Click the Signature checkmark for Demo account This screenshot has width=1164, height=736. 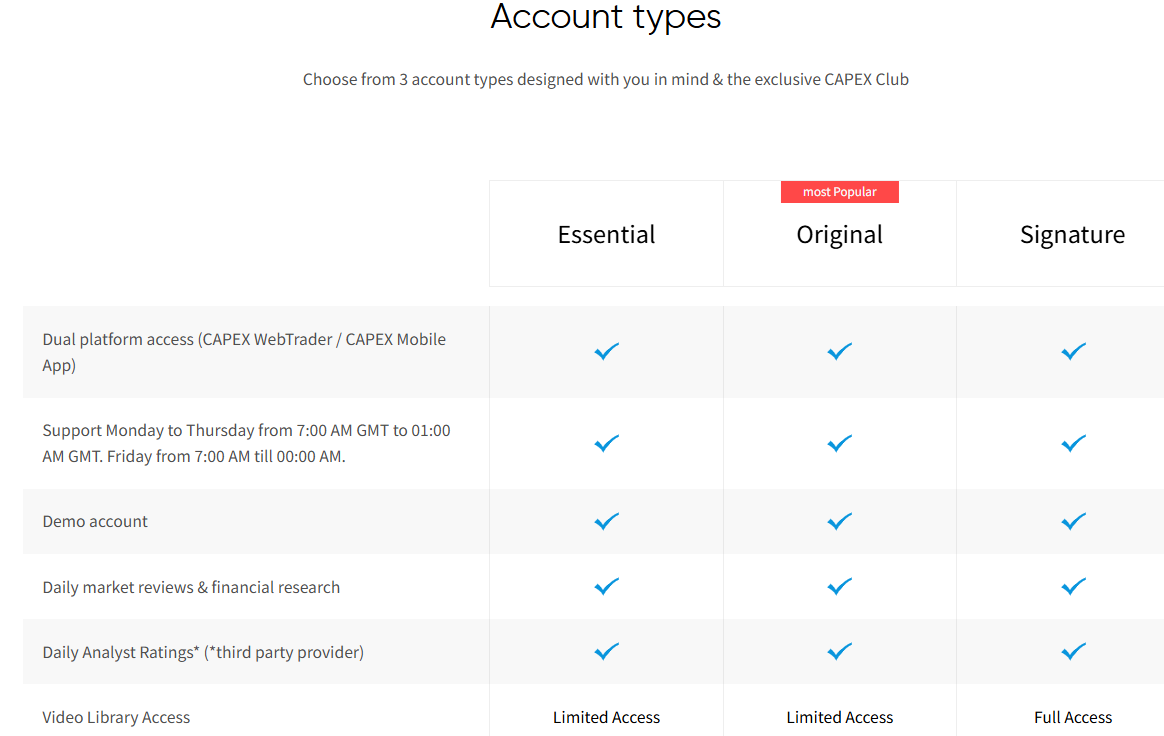1073,521
